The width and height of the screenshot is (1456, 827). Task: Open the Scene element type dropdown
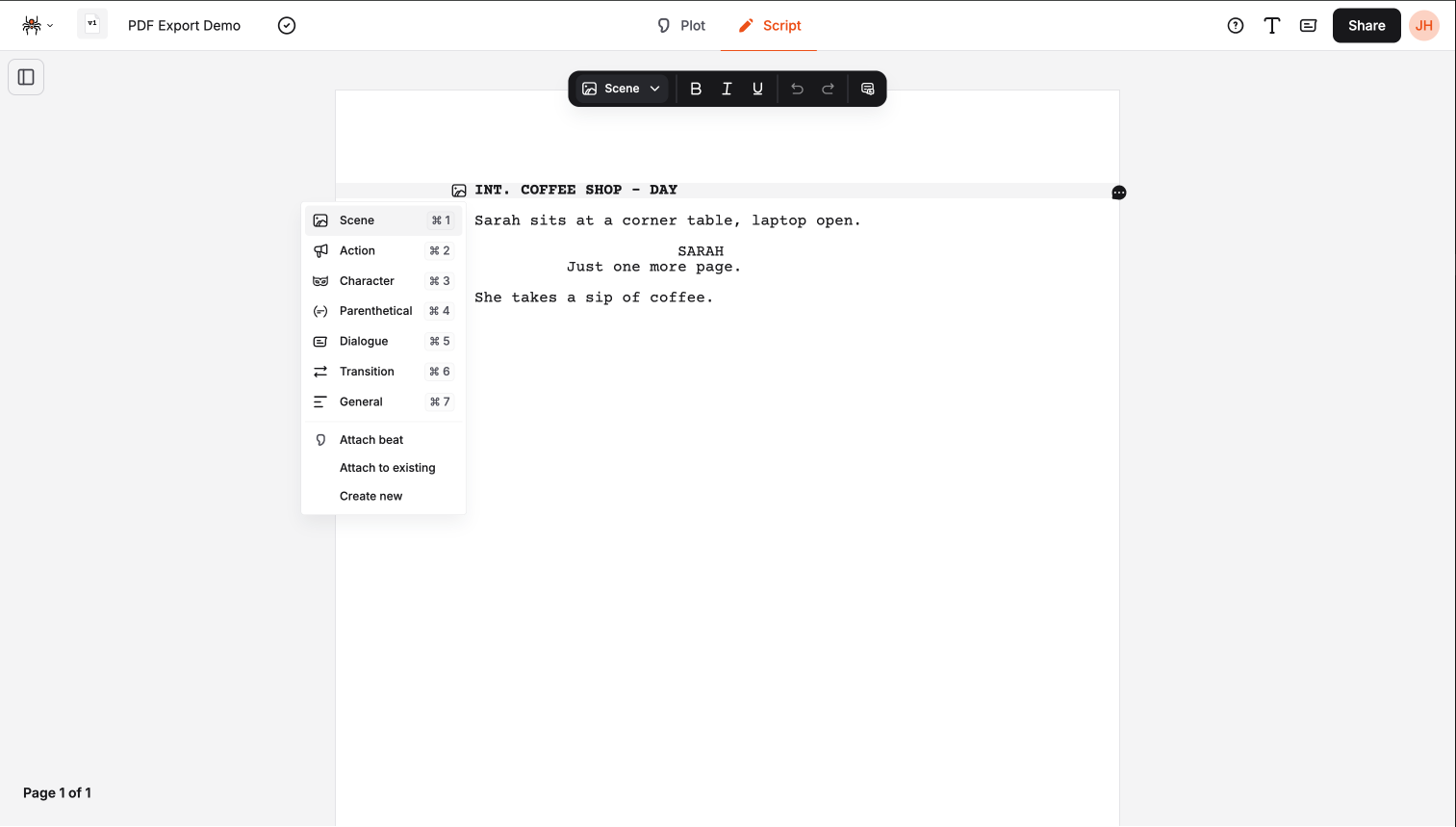tap(620, 89)
